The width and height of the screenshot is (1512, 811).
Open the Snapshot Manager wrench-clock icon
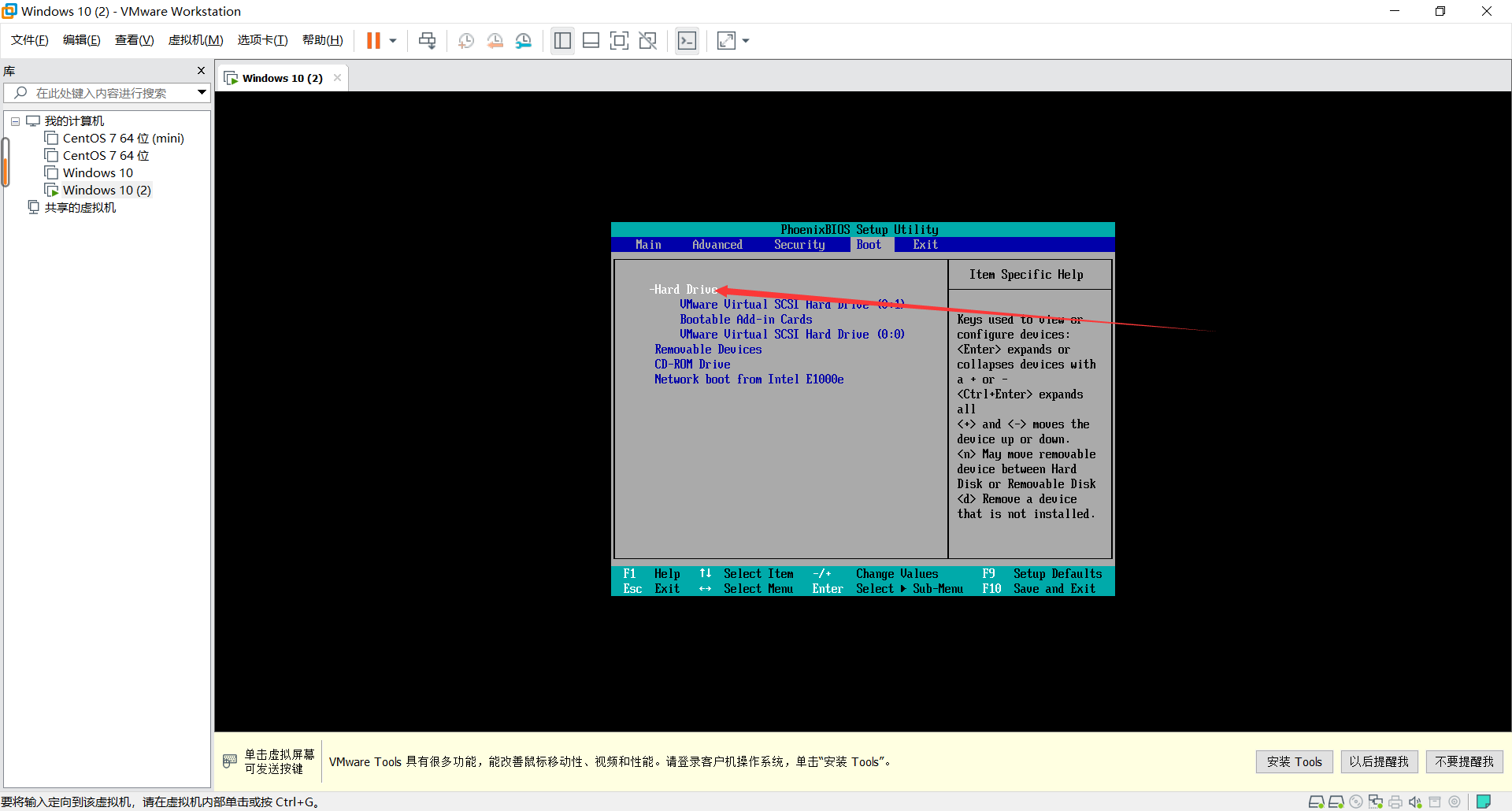point(524,41)
